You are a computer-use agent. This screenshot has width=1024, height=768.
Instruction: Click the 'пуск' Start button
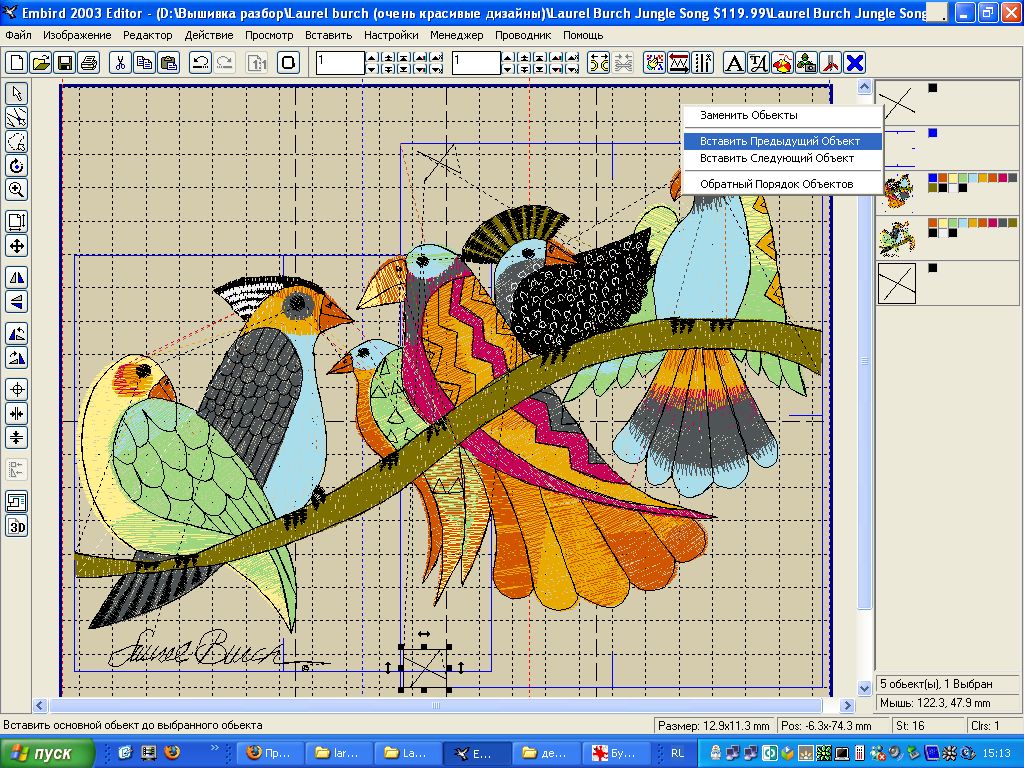tap(47, 753)
